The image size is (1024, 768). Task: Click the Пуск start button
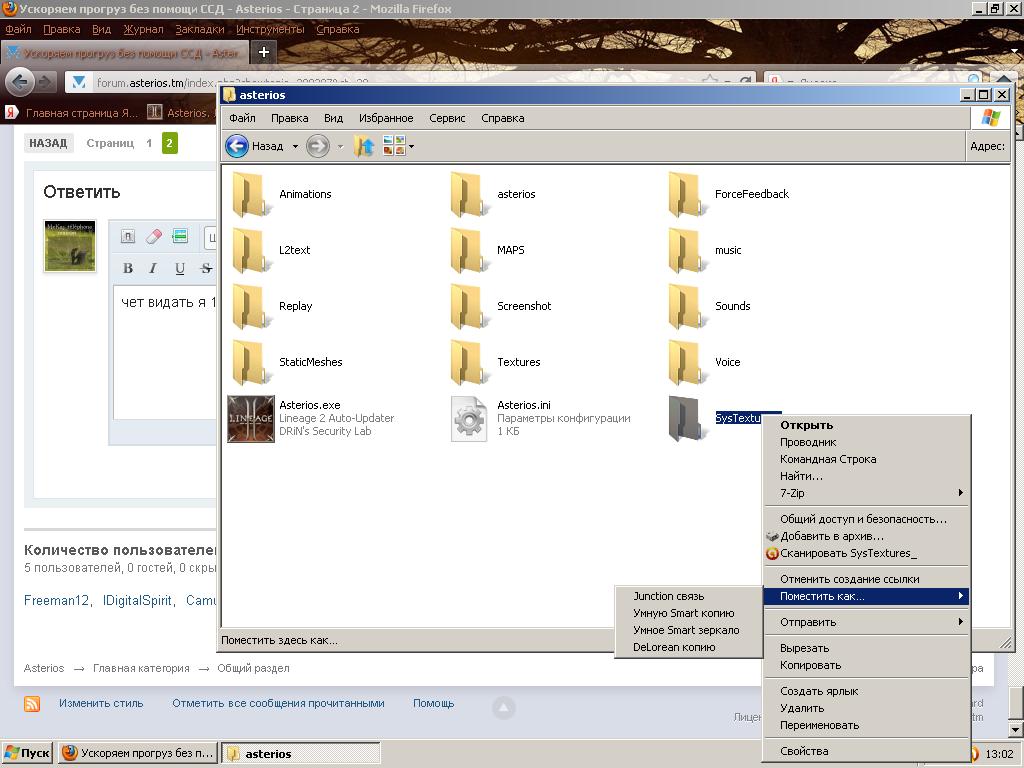pyautogui.click(x=28, y=753)
